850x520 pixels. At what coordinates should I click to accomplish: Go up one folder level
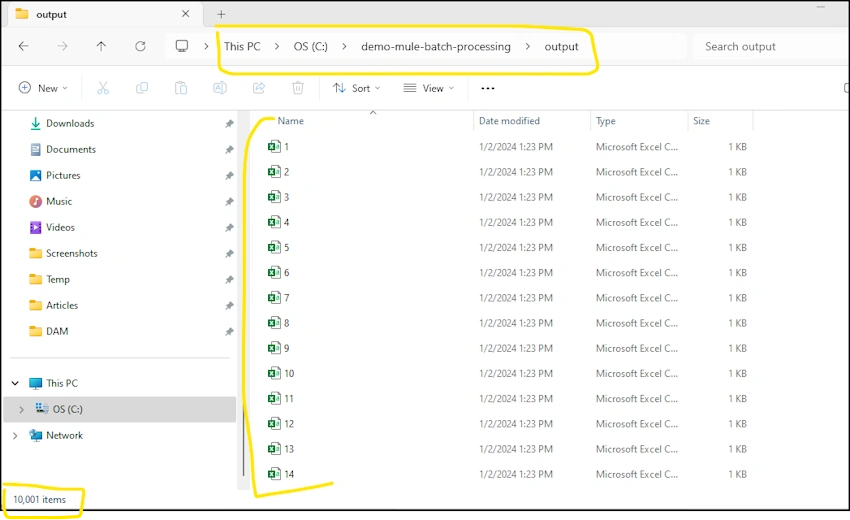coord(101,47)
